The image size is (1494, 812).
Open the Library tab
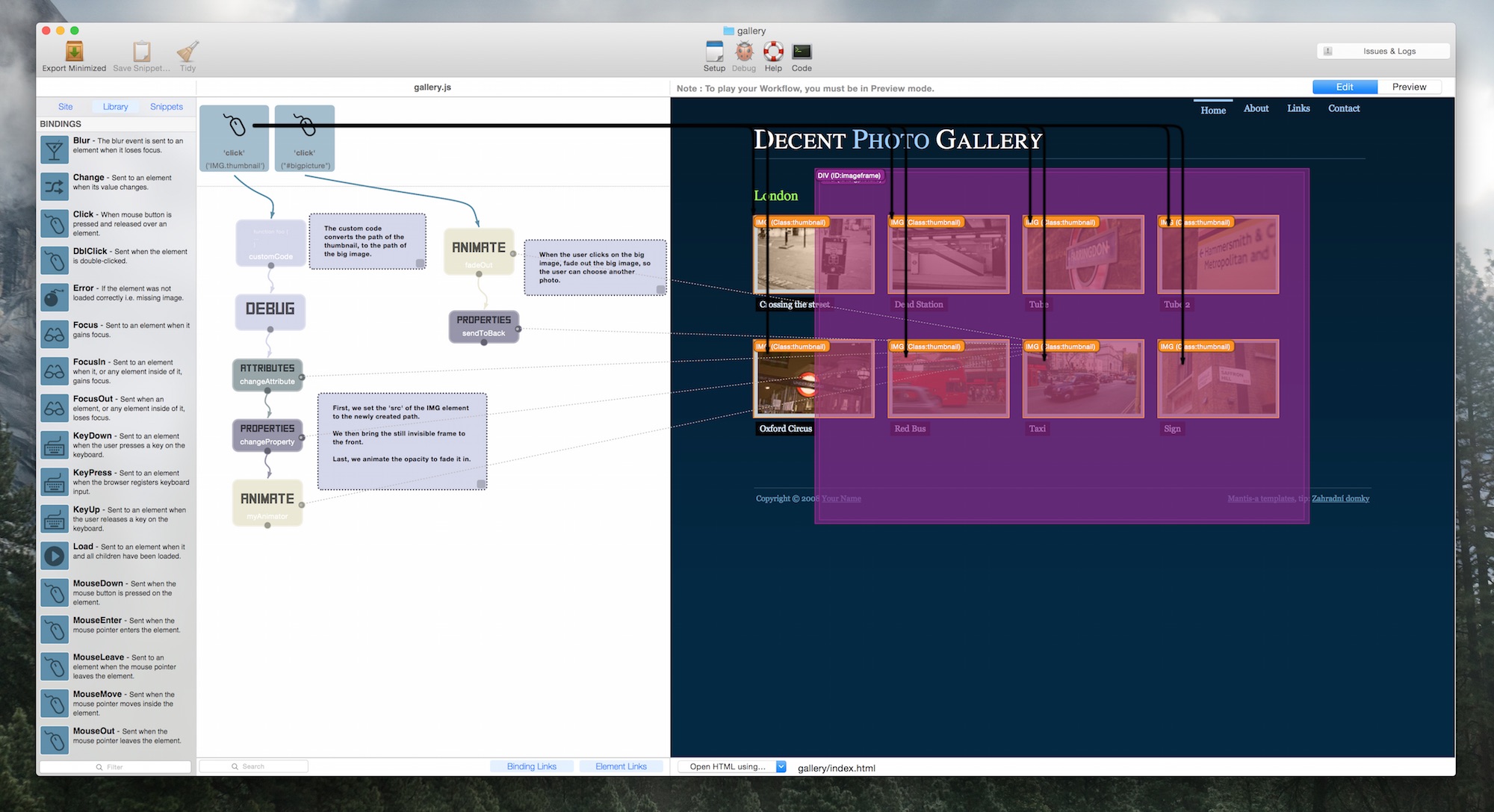click(116, 107)
